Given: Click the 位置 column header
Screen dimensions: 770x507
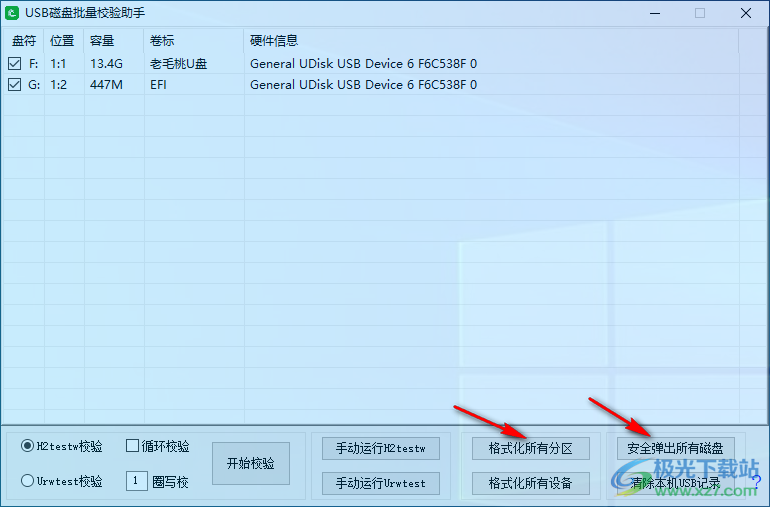Looking at the screenshot, I should pos(64,41).
